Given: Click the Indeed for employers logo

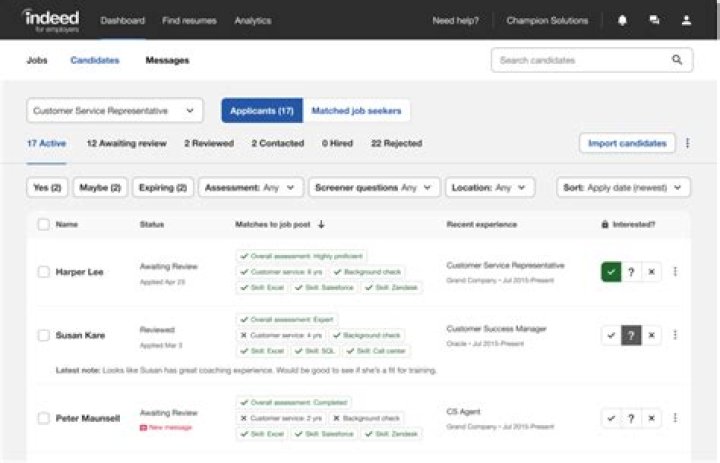Looking at the screenshot, I should [51, 21].
